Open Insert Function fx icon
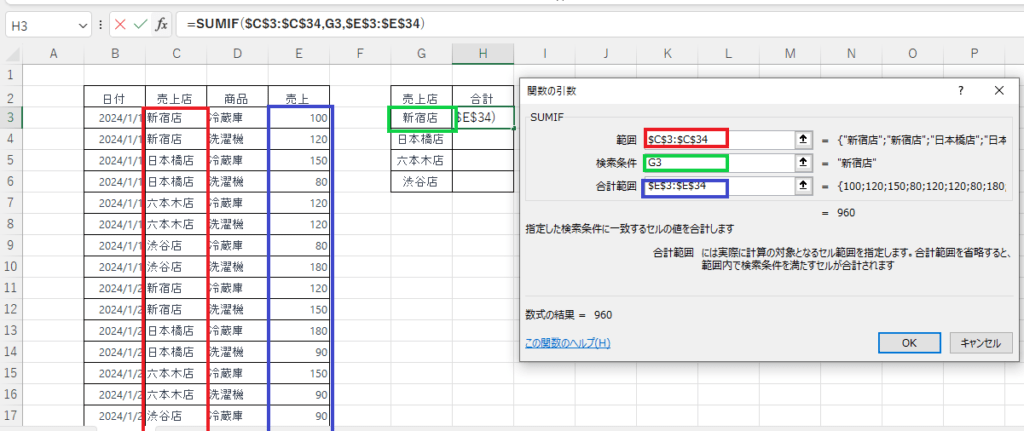Viewport: 1024px width, 431px height. 161,25
